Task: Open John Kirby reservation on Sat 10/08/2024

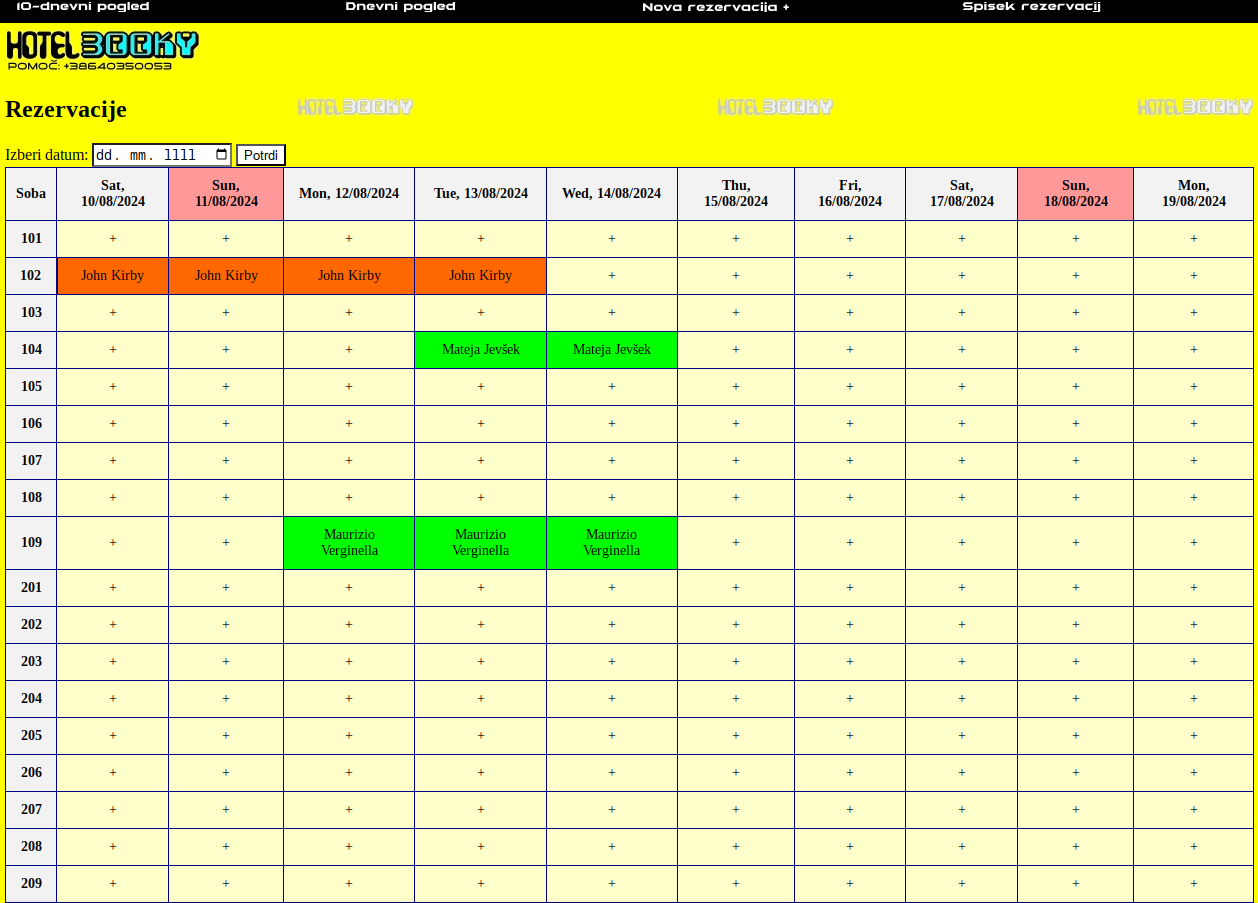Action: click(112, 276)
